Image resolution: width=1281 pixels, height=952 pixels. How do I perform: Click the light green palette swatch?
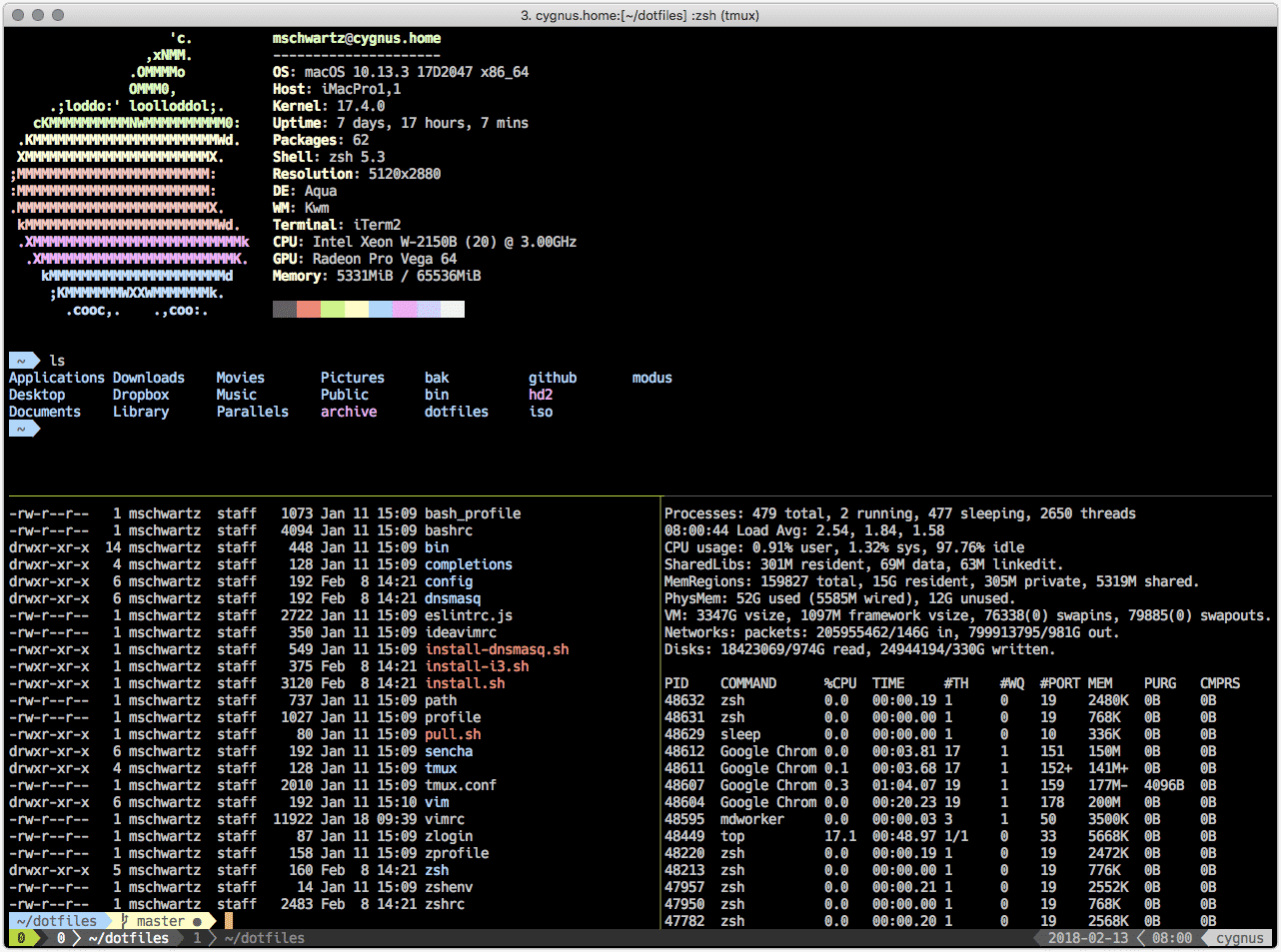333,310
